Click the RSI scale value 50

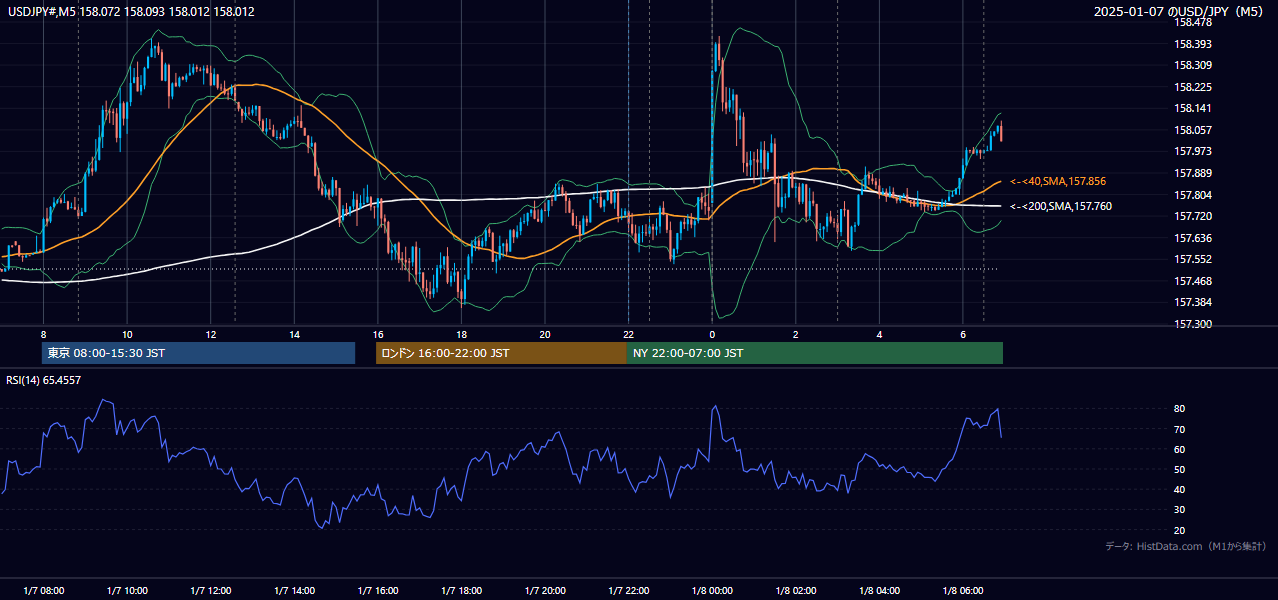click(1180, 469)
